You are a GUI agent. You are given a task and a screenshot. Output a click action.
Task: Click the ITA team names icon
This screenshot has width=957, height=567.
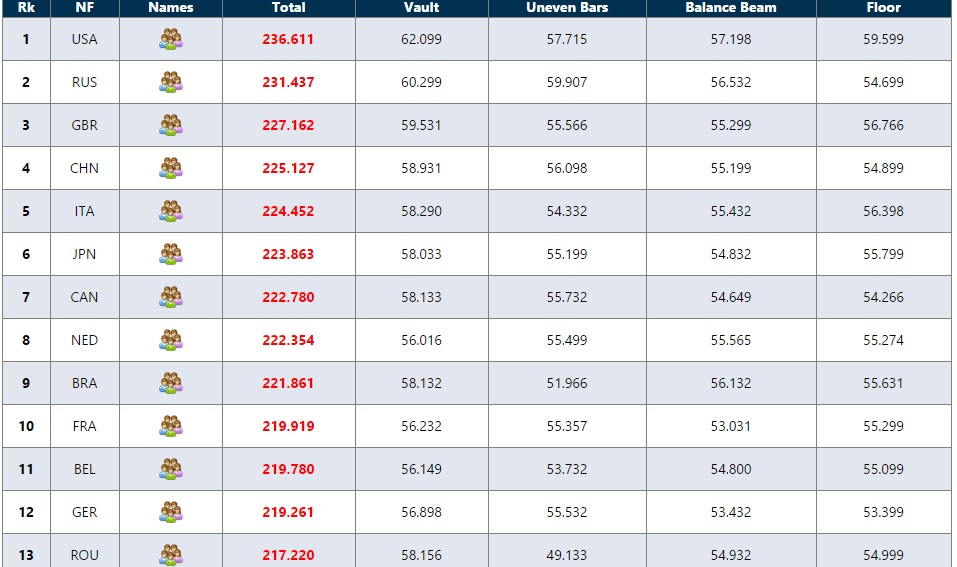[171, 211]
